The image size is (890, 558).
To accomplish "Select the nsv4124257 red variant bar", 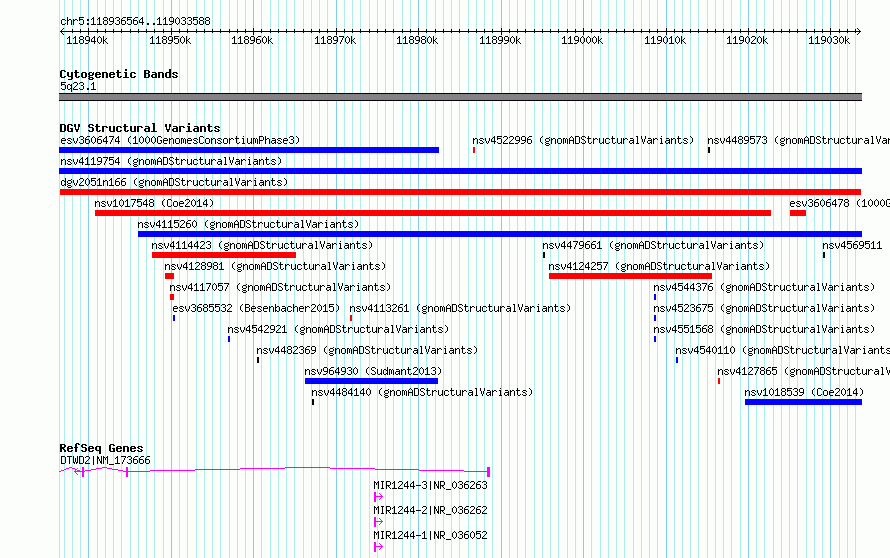I will [630, 276].
